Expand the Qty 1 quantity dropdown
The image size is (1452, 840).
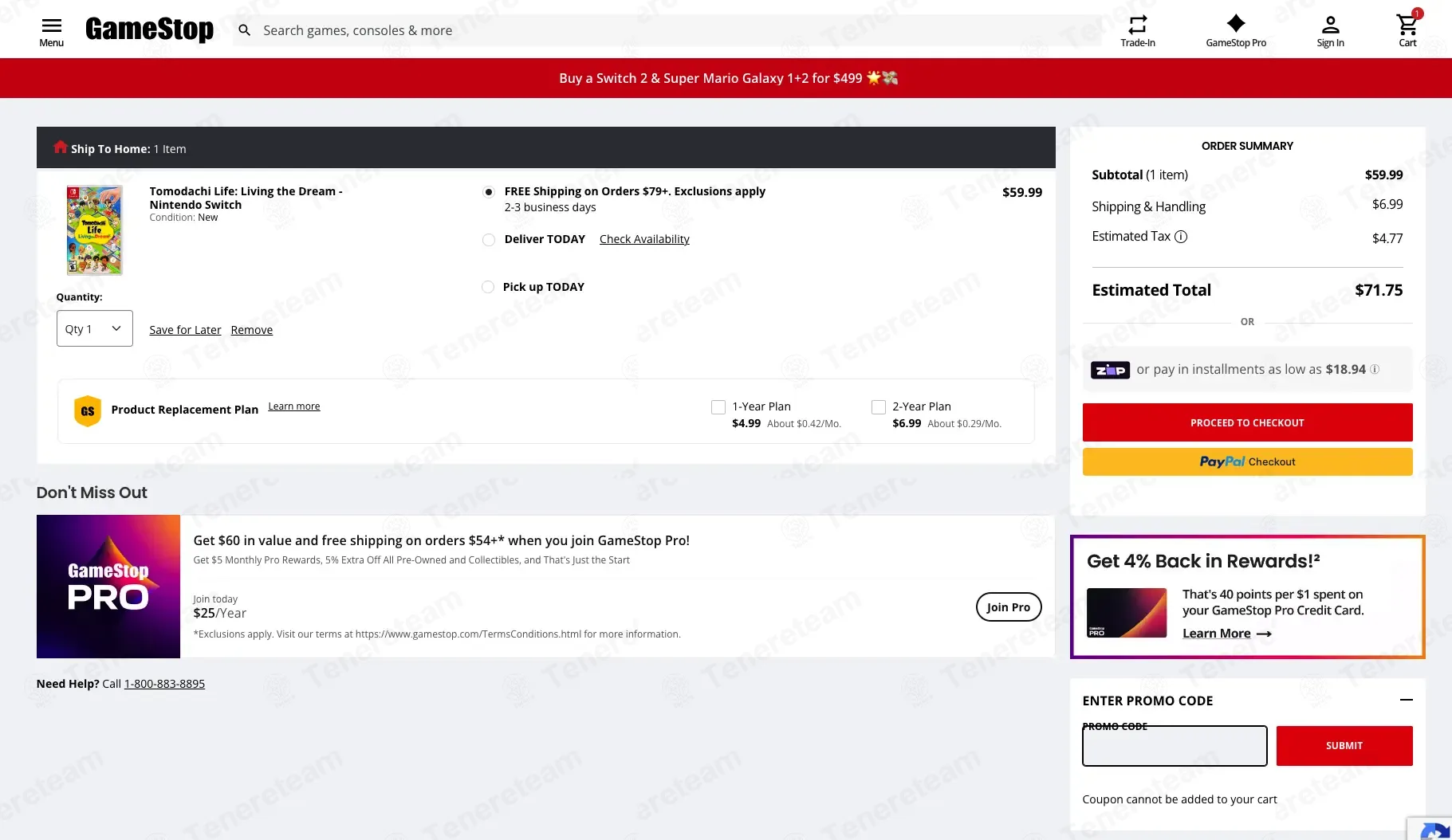pyautogui.click(x=94, y=328)
